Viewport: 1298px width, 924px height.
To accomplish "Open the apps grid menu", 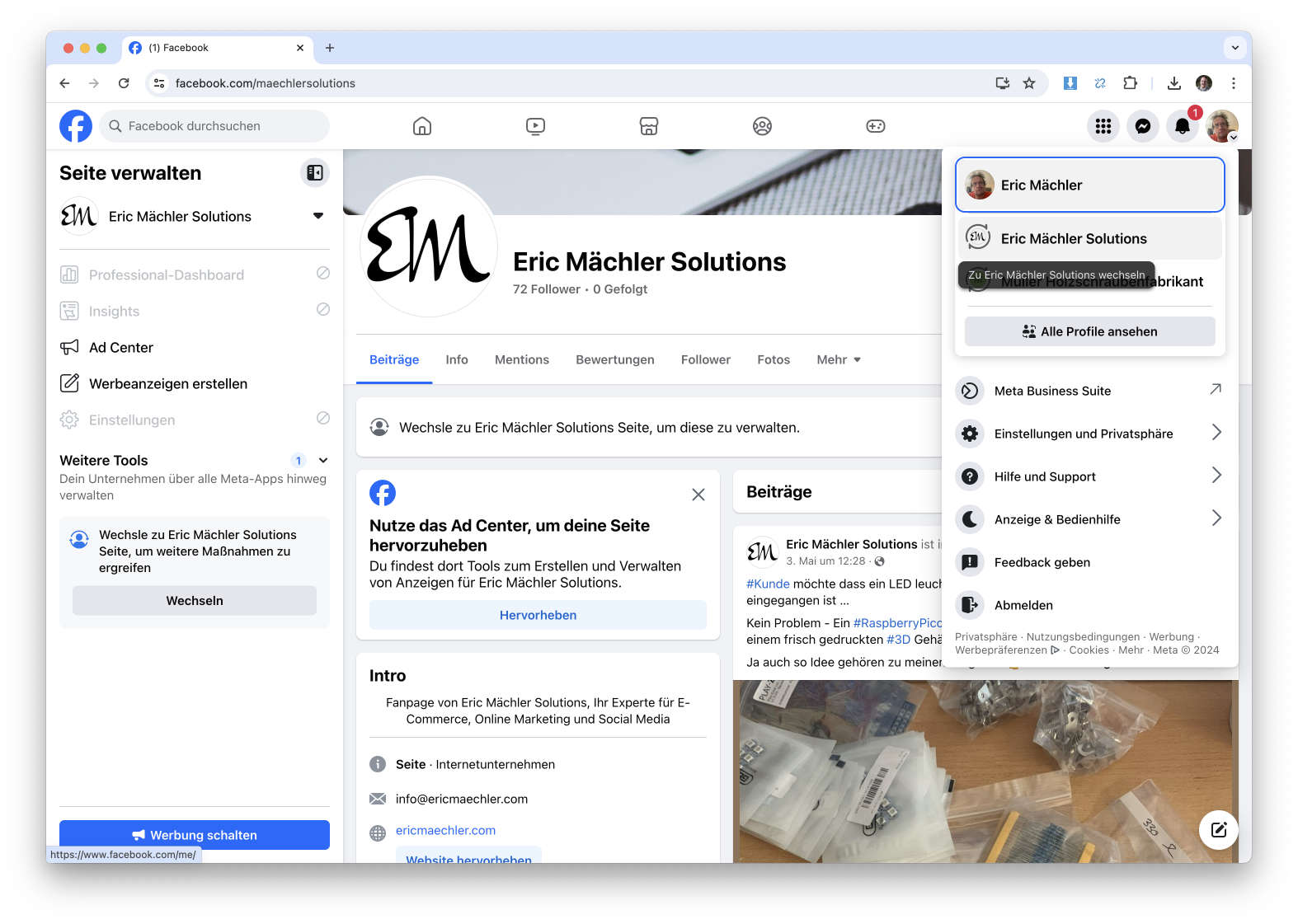I will point(1103,126).
